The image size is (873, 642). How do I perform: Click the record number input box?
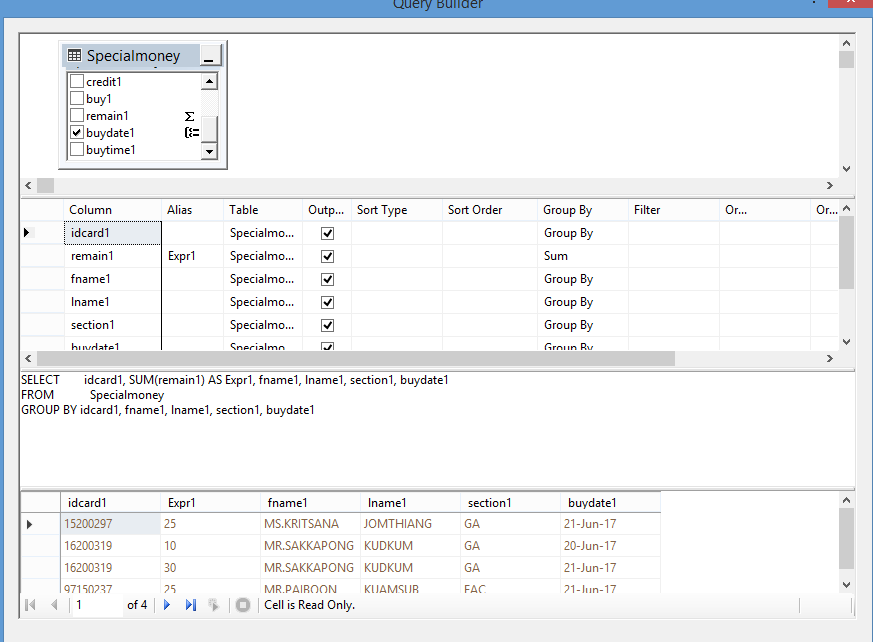(x=97, y=605)
